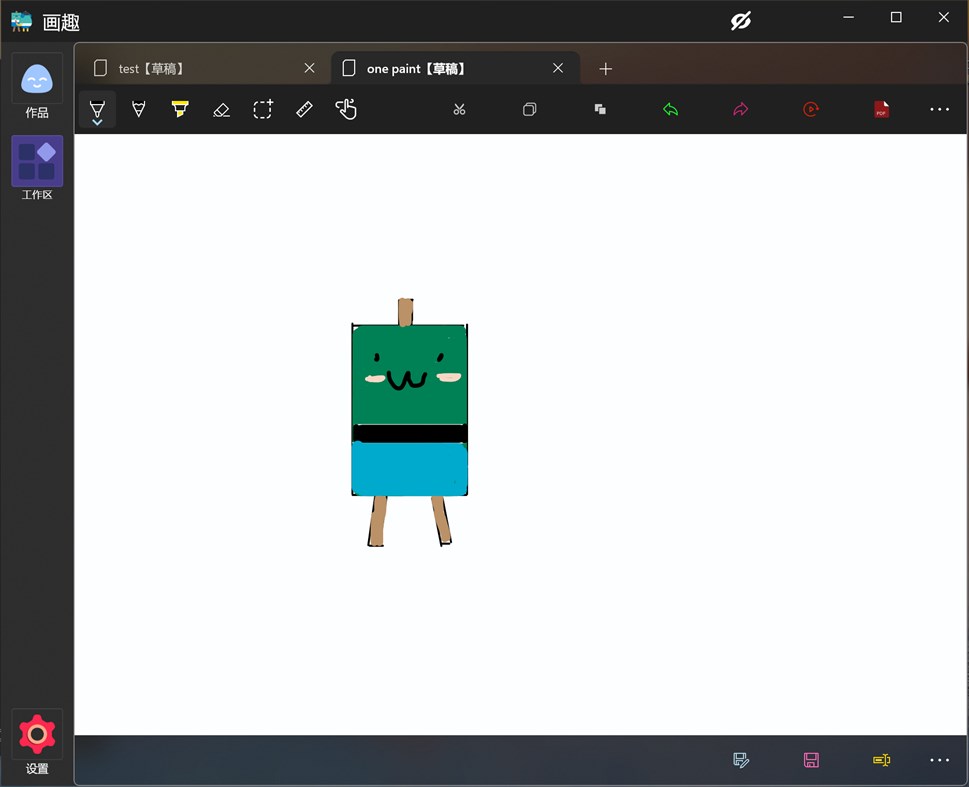The width and height of the screenshot is (969, 787).
Task: Open the bottom bar three-dot menu
Action: coord(939,760)
